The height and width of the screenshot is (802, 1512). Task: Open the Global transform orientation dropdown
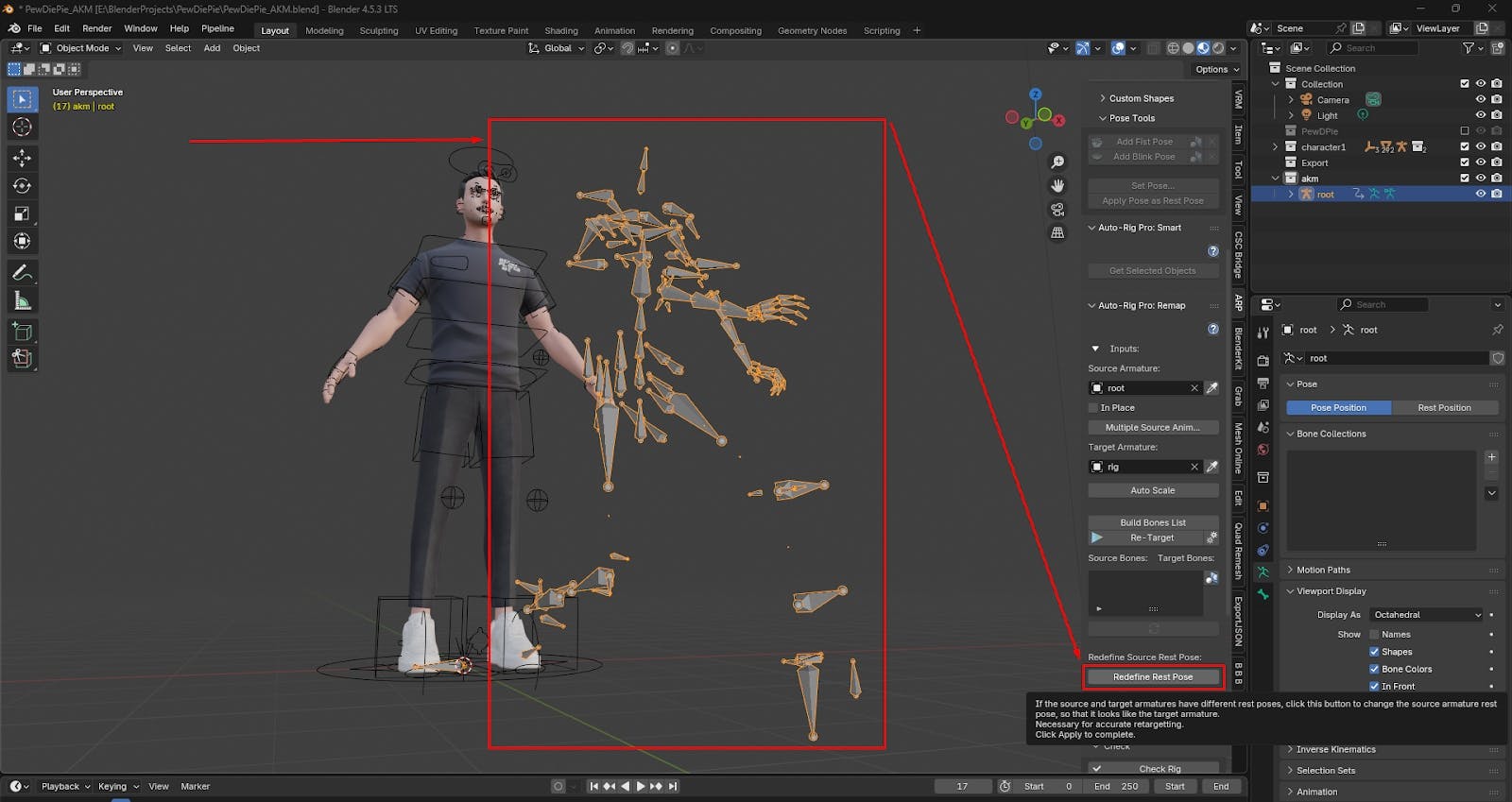(557, 48)
